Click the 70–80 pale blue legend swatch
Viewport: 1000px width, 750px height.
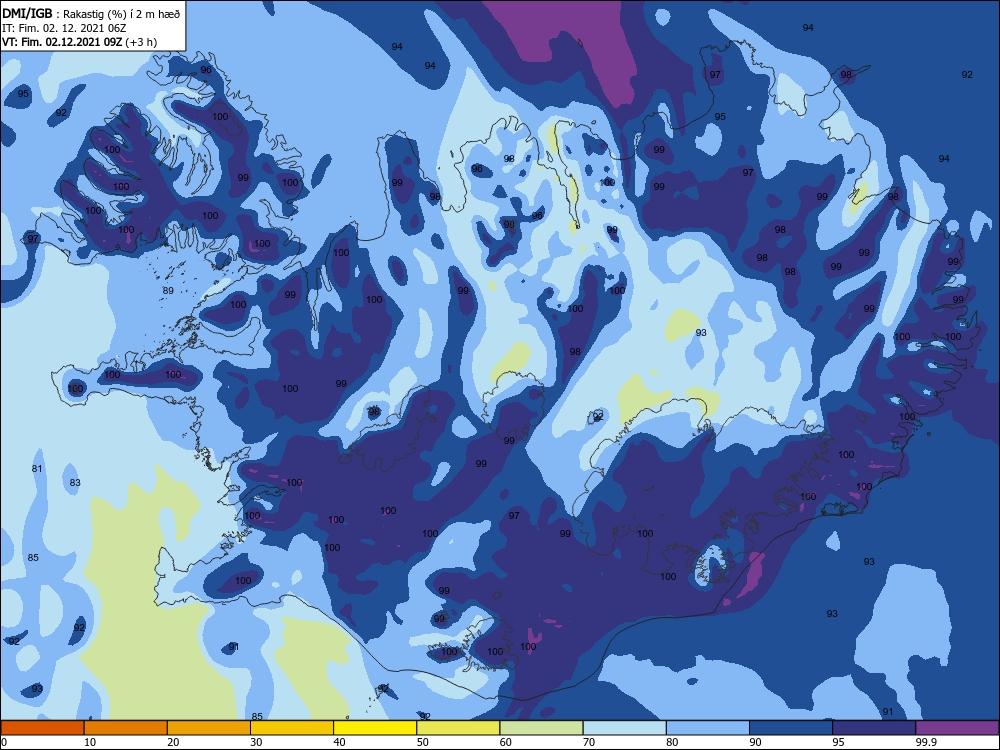[x=624, y=728]
